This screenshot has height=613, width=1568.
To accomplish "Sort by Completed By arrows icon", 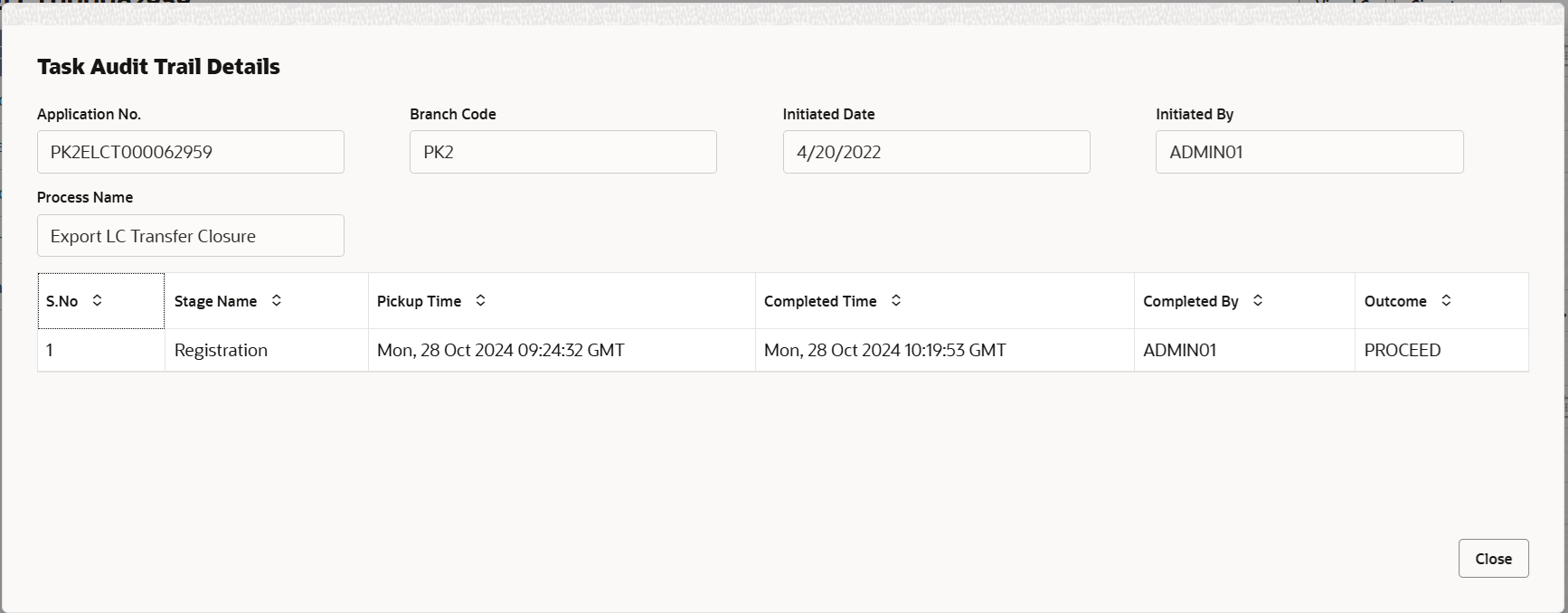I will (x=1258, y=300).
